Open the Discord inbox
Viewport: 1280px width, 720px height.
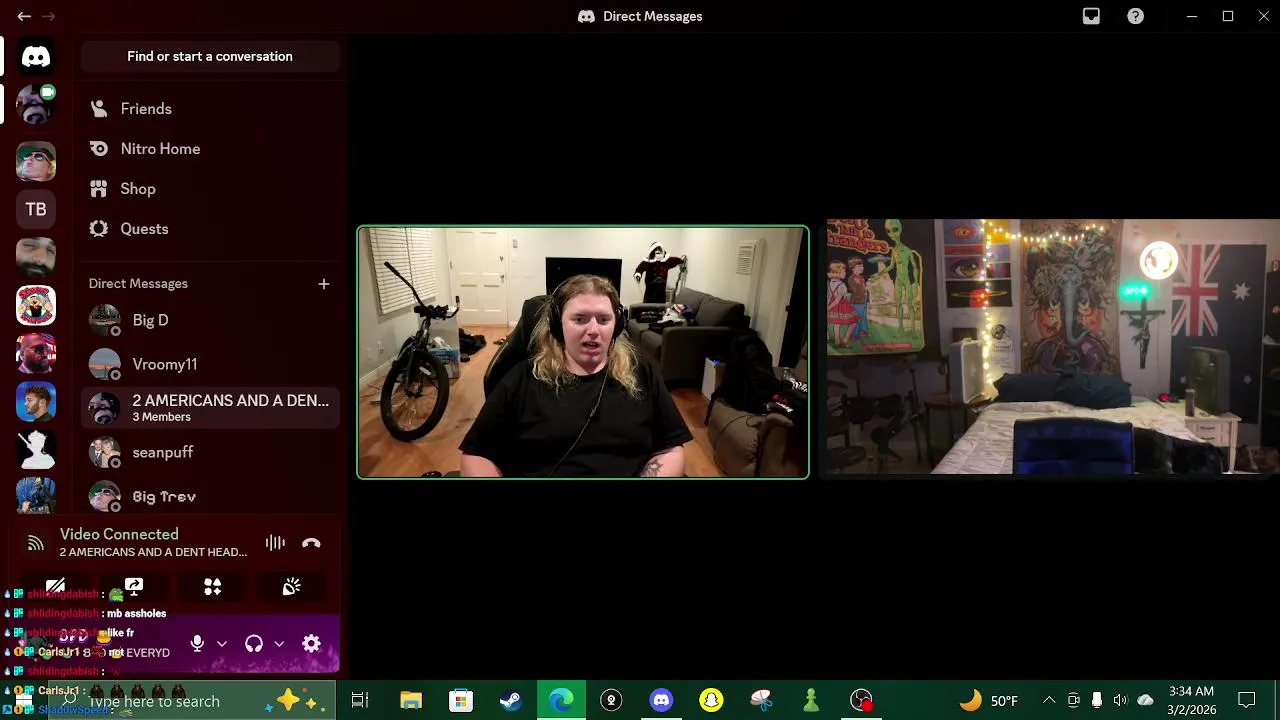(1091, 16)
